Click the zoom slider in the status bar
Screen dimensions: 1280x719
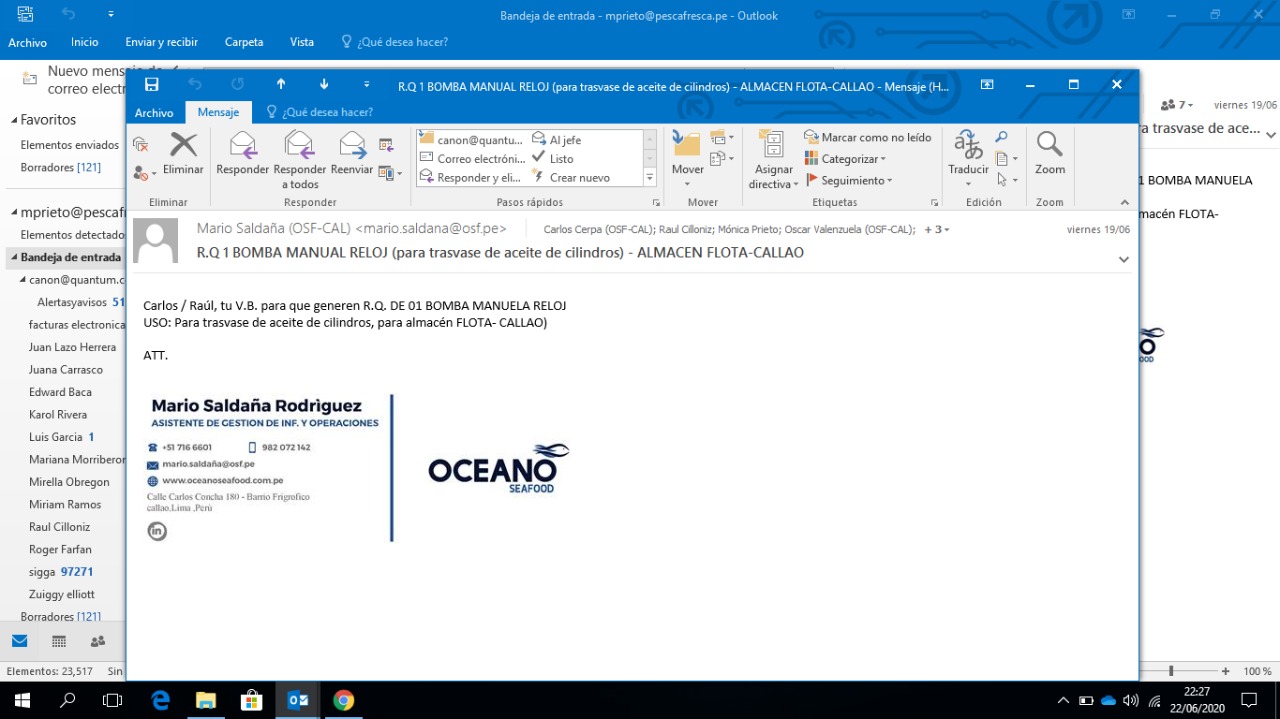click(1171, 671)
